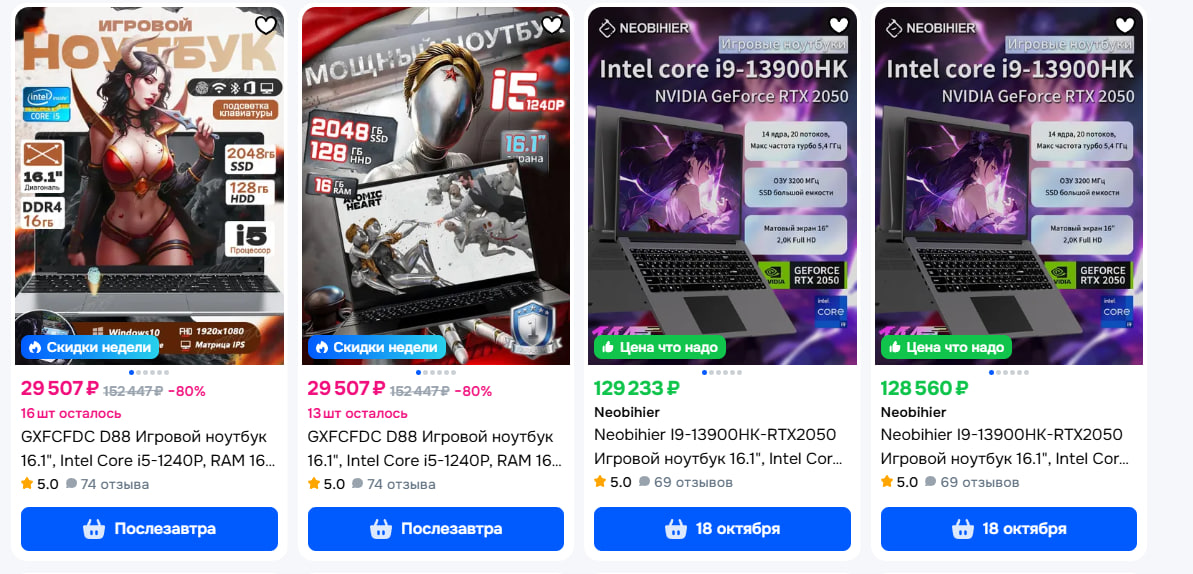
Task: Add 129 233 ₽ Neobihier to cart, 18 октября
Action: point(722,529)
